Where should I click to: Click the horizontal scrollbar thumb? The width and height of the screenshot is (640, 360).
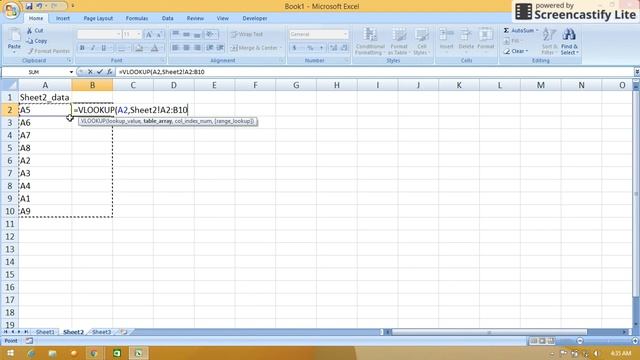489,332
